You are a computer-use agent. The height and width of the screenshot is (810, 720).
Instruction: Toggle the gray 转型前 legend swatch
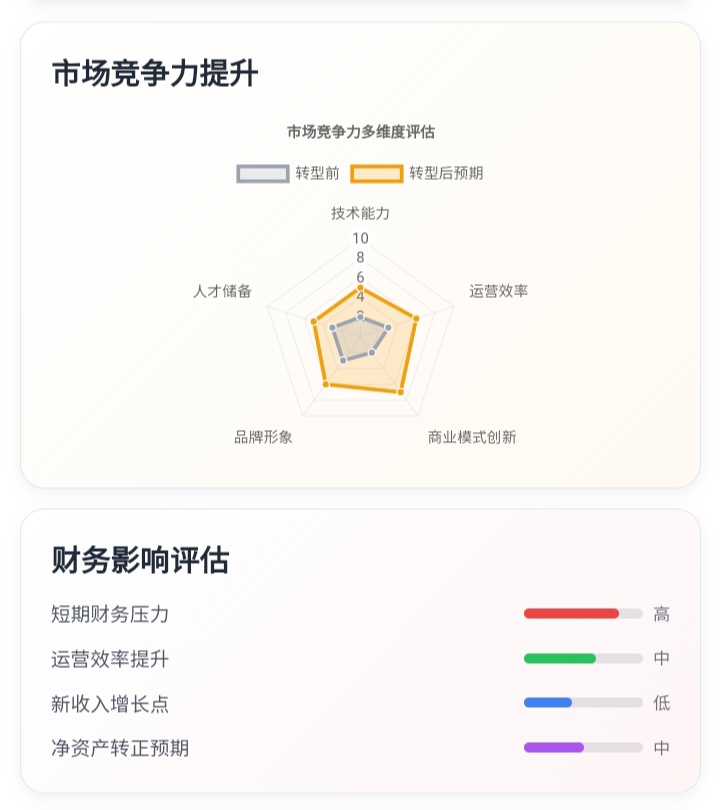point(264,173)
